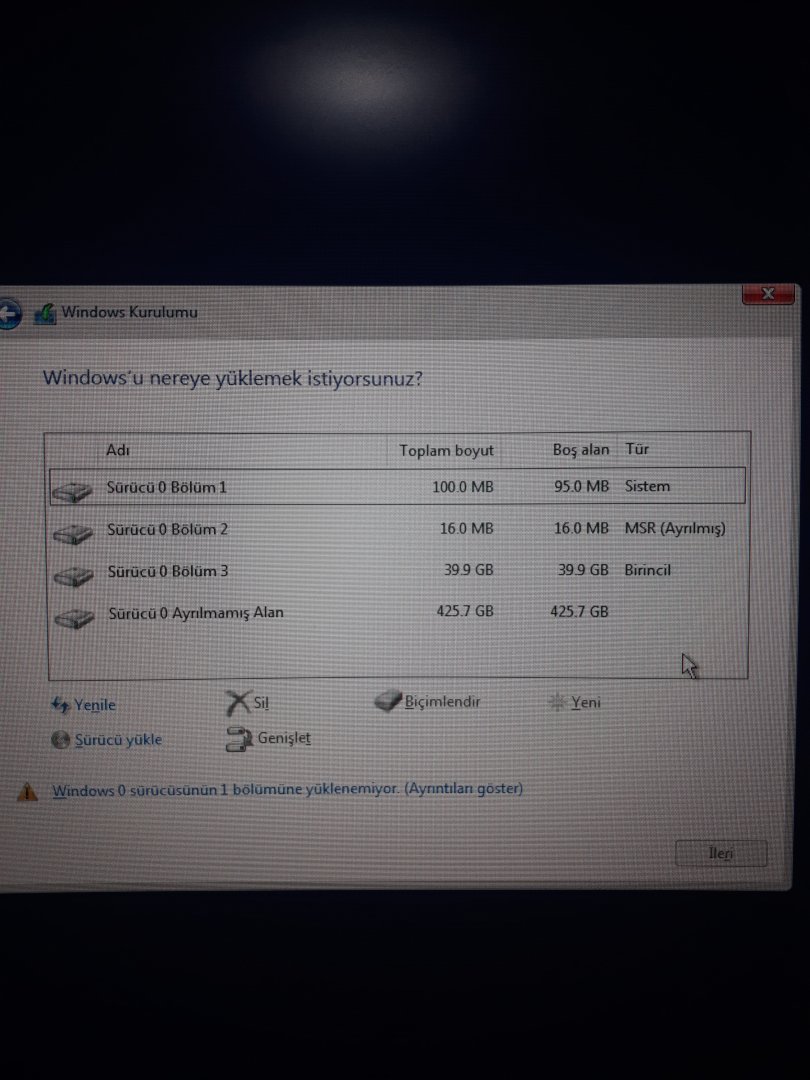
Task: Click the Biçimlendir format disk icon
Action: (388, 701)
